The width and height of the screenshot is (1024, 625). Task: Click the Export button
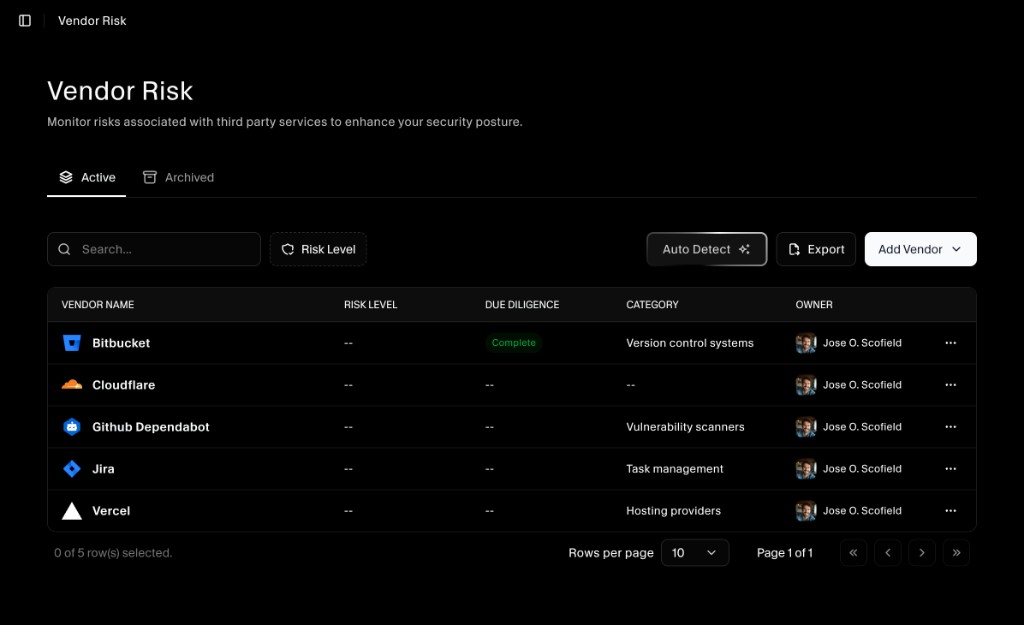[x=816, y=249]
